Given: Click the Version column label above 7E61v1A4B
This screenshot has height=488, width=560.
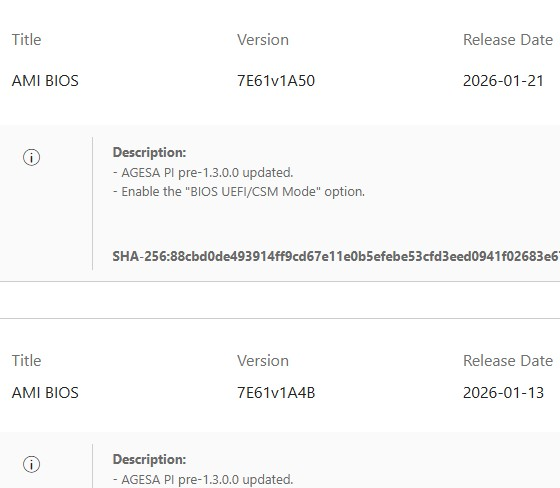Looking at the screenshot, I should pyautogui.click(x=263, y=361).
